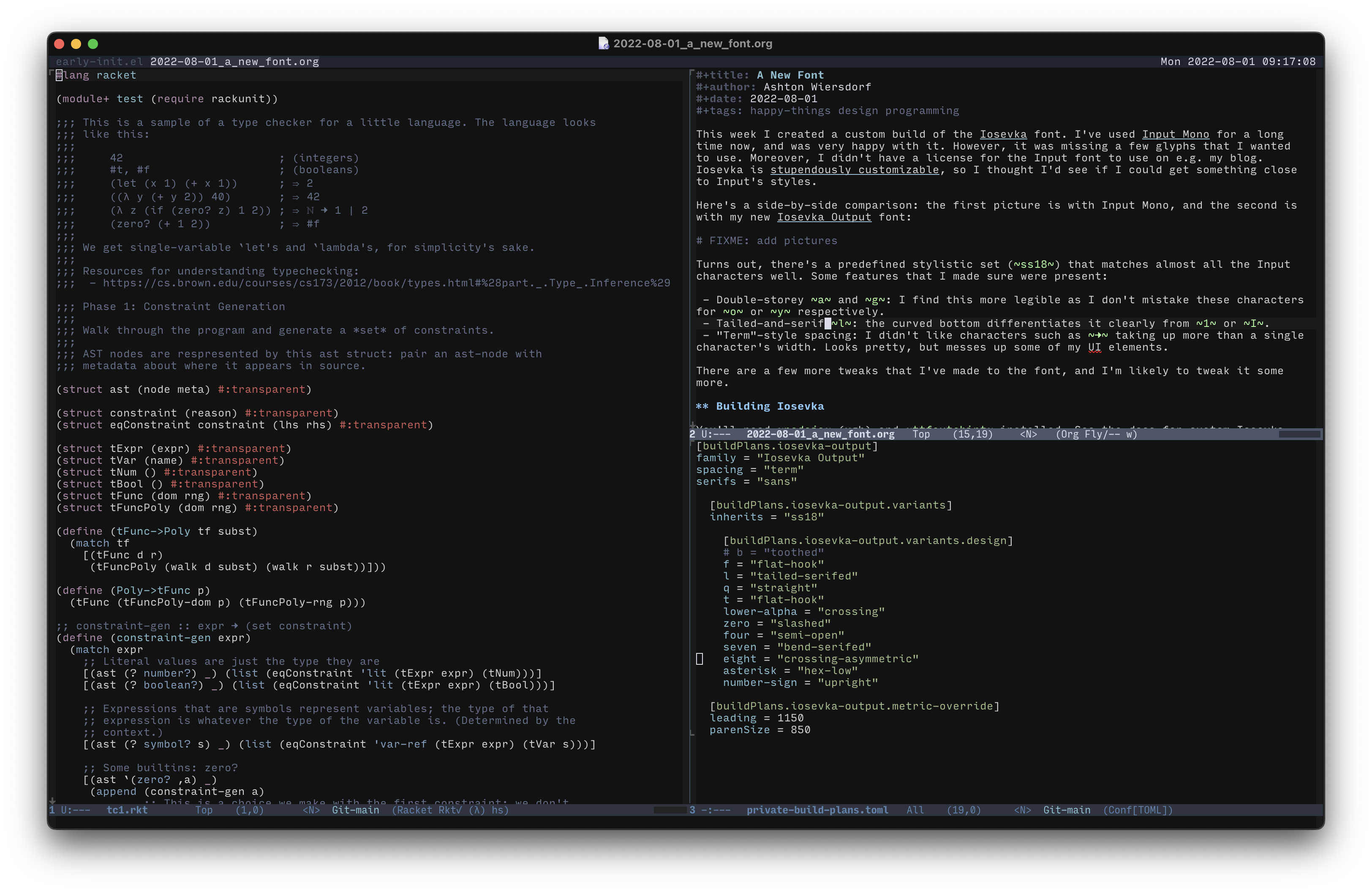The width and height of the screenshot is (1372, 892).
Task: Click the <N> state indicator for tc1.rkt
Action: tap(311, 810)
